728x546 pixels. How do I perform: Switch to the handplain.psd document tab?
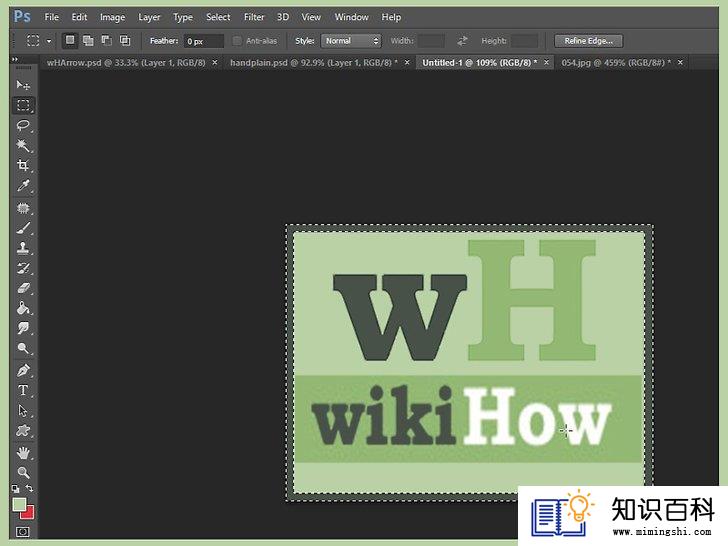tap(313, 63)
